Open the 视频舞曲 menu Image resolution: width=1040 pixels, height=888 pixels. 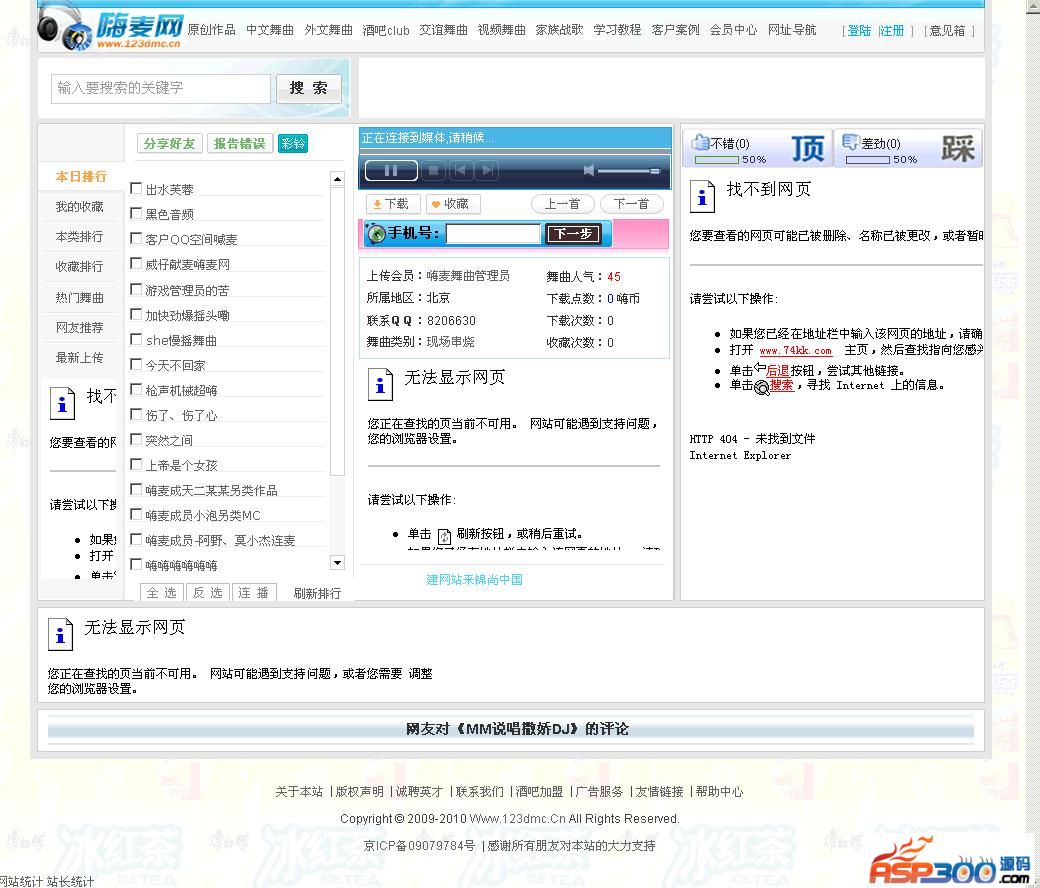(501, 30)
